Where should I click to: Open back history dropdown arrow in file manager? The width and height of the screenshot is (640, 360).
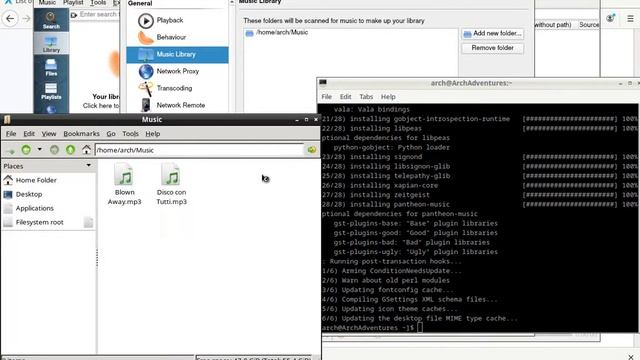tap(40, 149)
